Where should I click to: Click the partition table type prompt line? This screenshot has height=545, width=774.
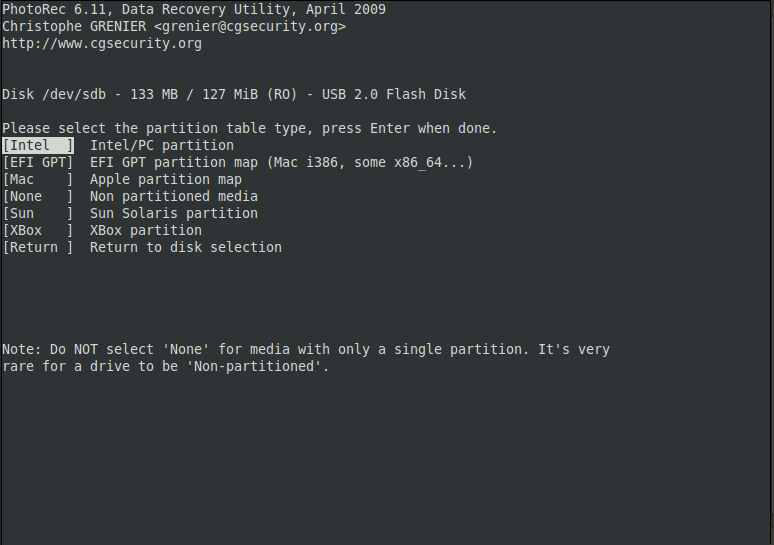point(249,128)
